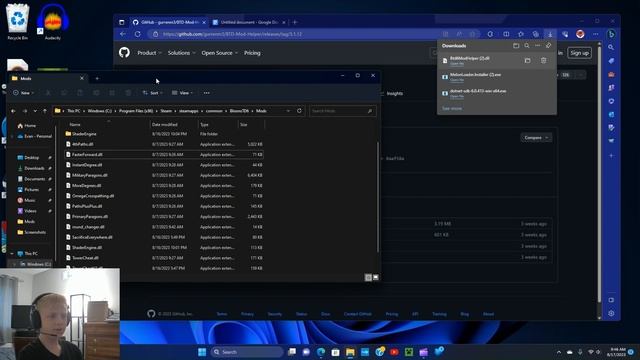Open the Compare dropdown on GitHub
Viewport: 640px width, 360px height.
(x=536, y=138)
